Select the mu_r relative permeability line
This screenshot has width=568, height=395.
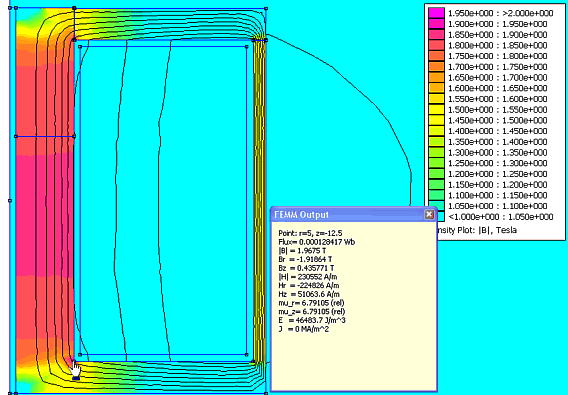tap(311, 303)
